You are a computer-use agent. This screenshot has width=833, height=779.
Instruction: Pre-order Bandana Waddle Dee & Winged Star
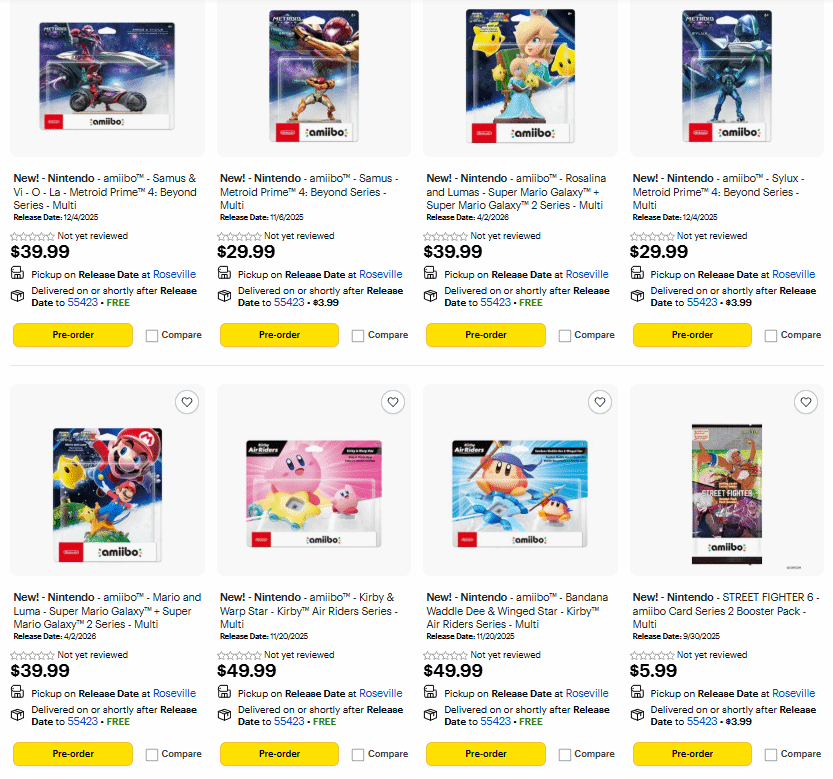[486, 754]
